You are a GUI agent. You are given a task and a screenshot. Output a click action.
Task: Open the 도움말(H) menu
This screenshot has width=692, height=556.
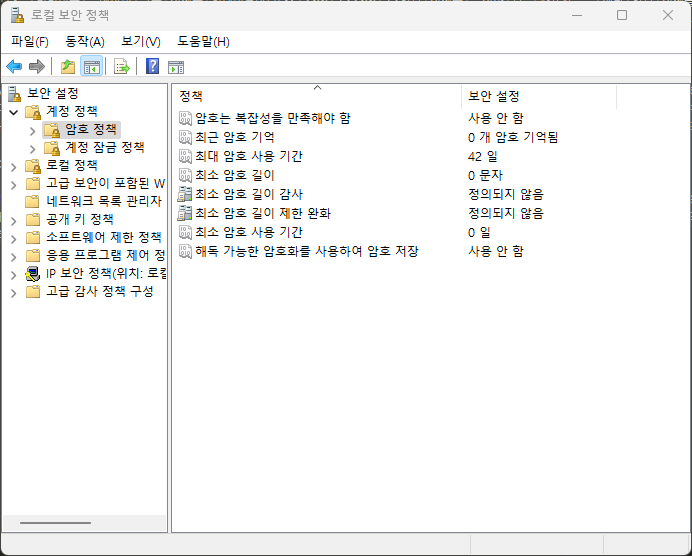pyautogui.click(x=203, y=42)
